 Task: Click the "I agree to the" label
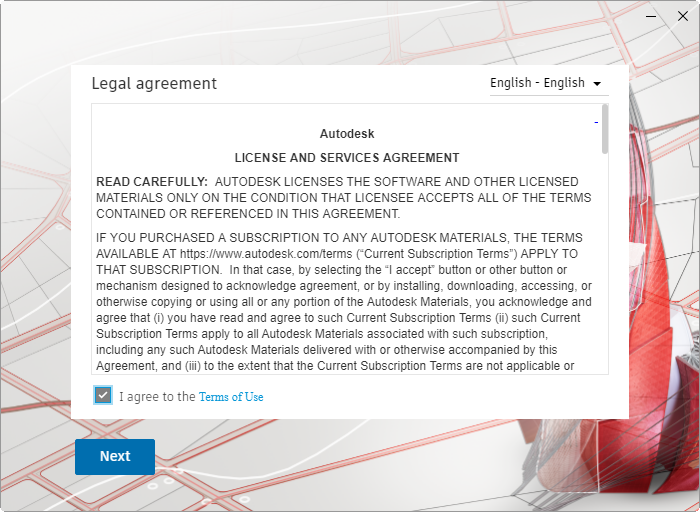157,397
